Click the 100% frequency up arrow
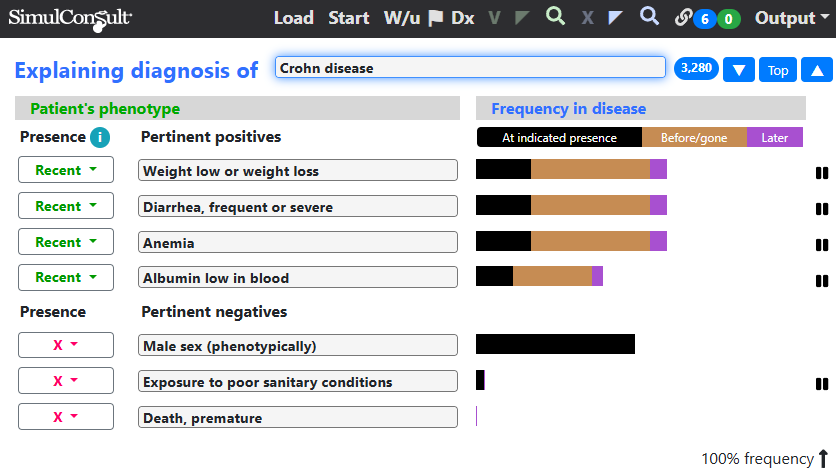 823,459
